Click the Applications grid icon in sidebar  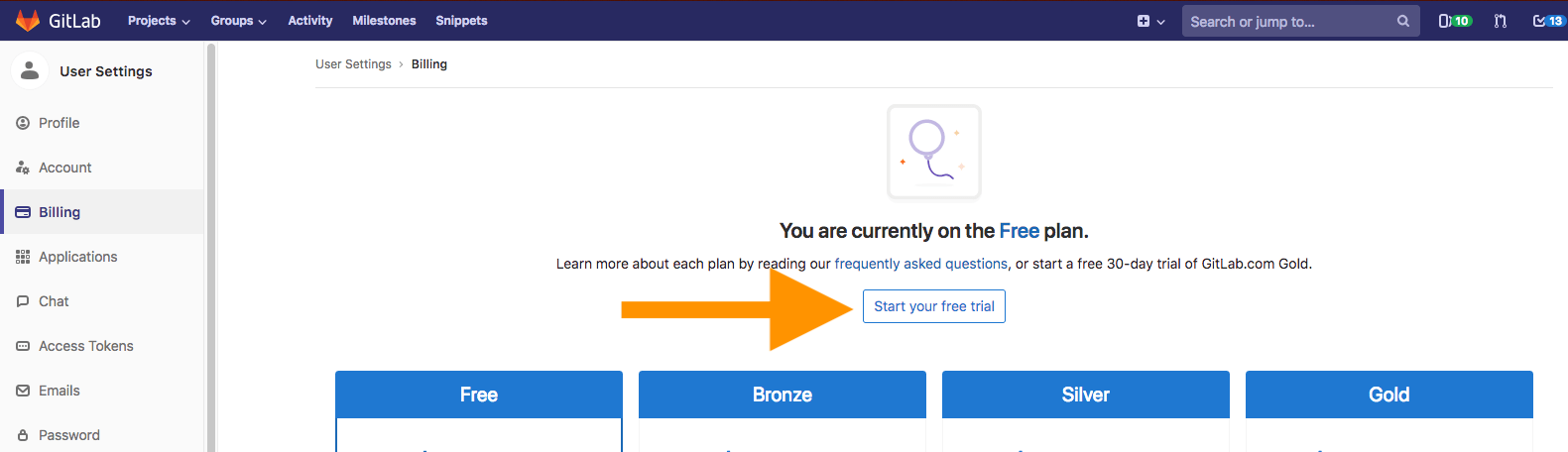coord(23,257)
